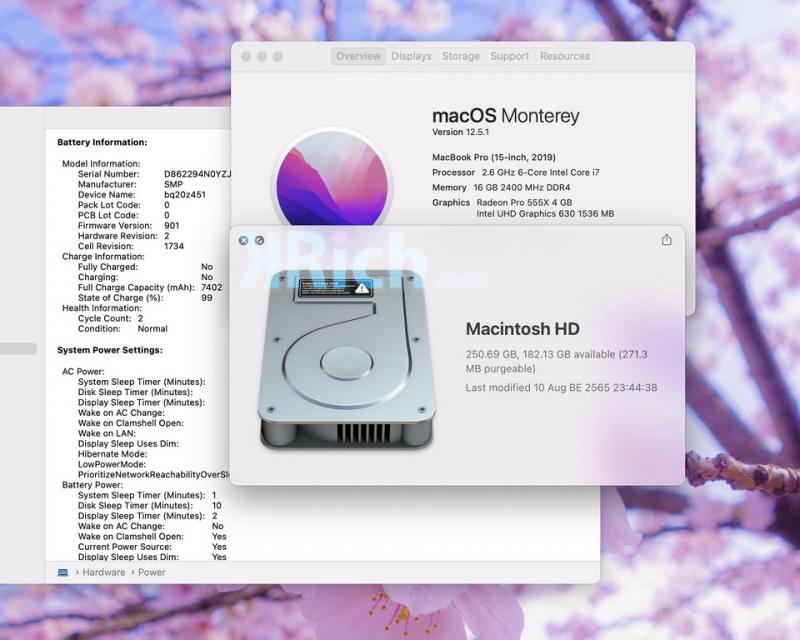Image resolution: width=800 pixels, height=640 pixels.
Task: Click the "macOS Monterey" title
Action: coord(506,116)
